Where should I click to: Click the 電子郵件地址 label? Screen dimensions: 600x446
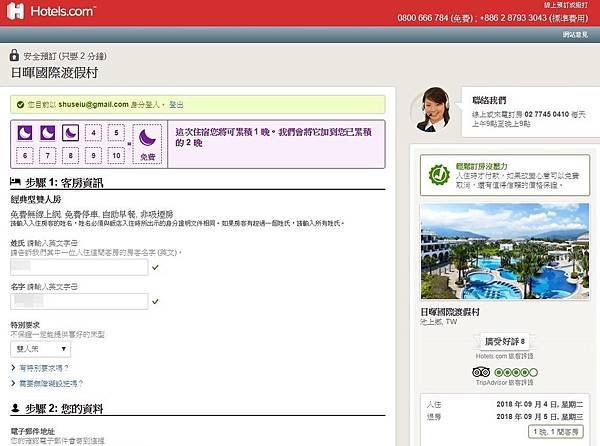pos(33,431)
